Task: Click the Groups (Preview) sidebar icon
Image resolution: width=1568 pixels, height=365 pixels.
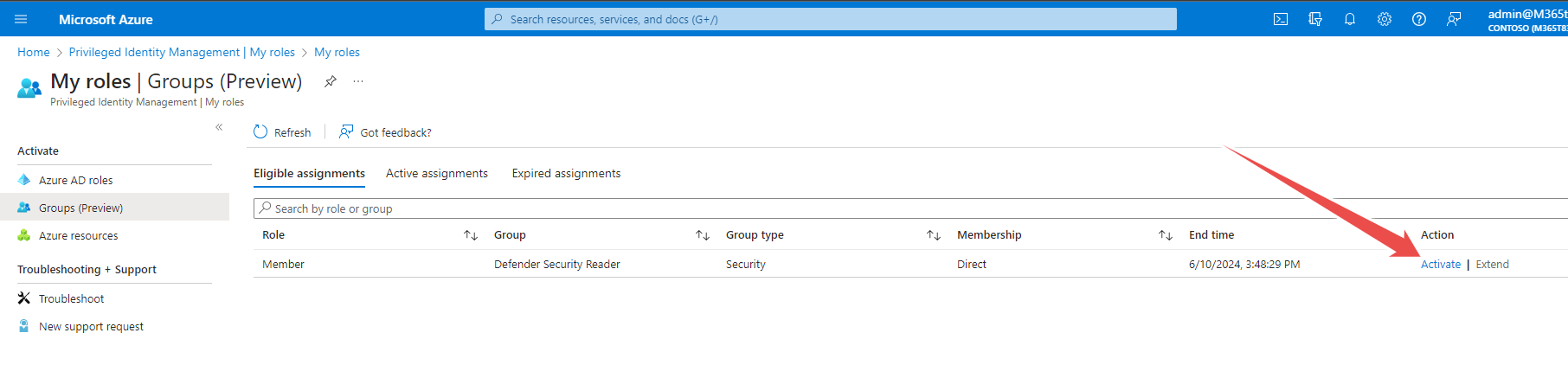Action: tap(24, 208)
